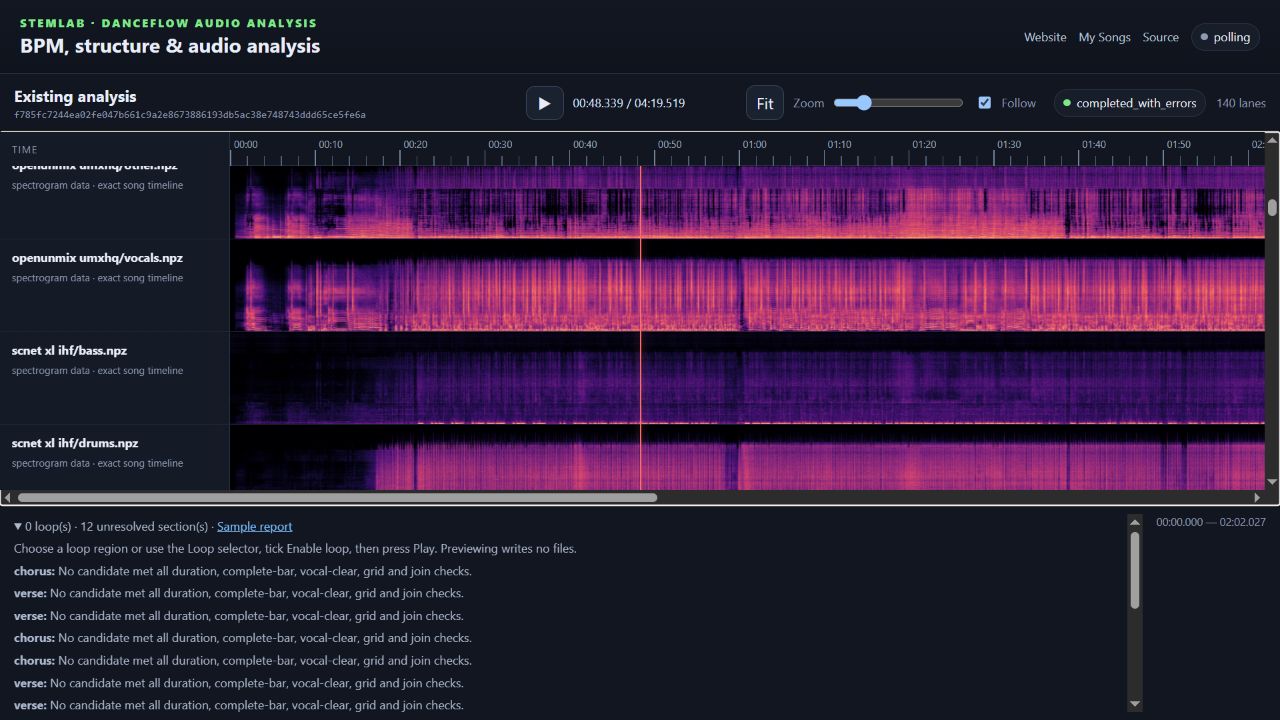The image size is (1280, 720).
Task: Click the TIME column header
Action: (x=25, y=150)
